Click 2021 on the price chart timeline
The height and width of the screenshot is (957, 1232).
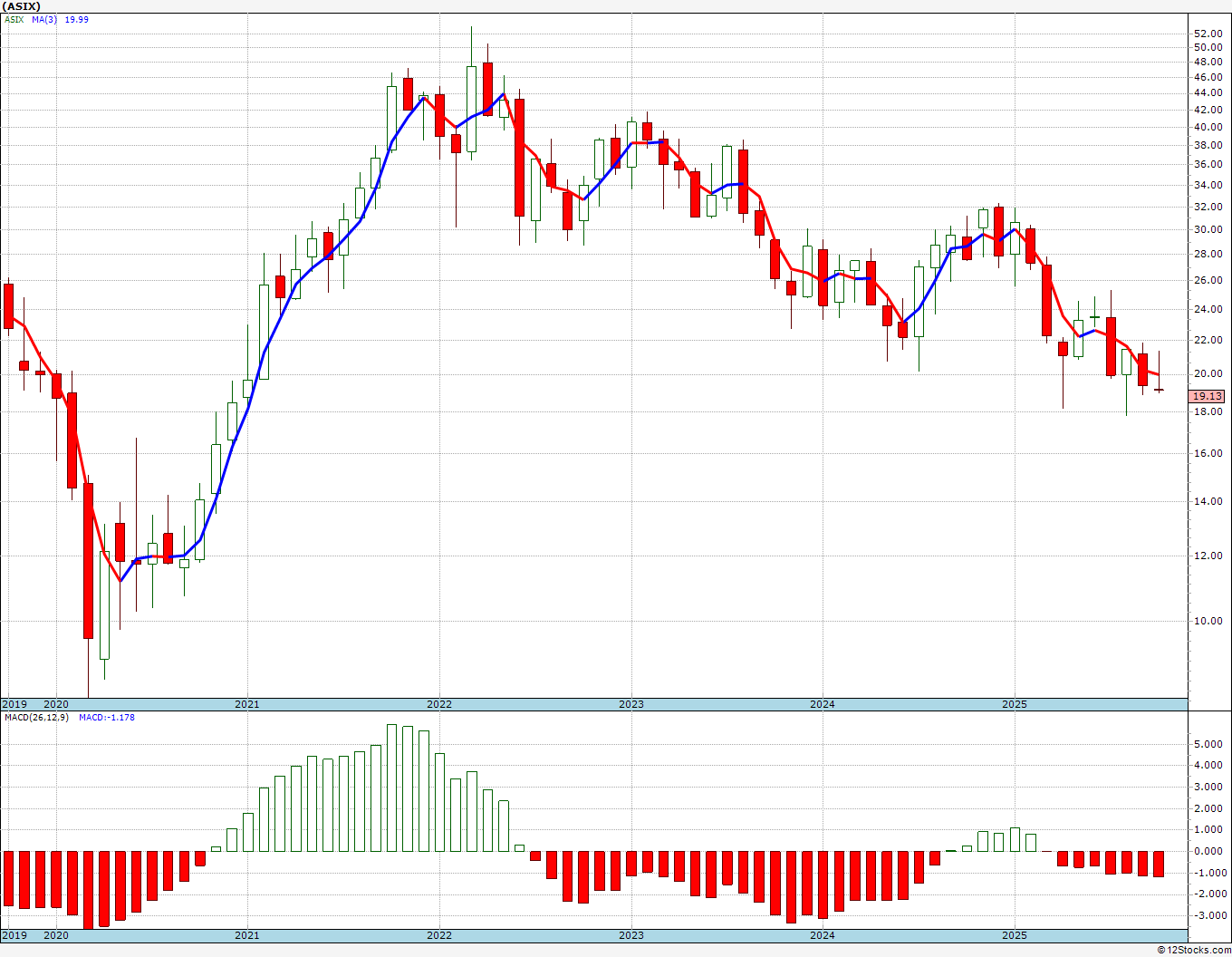[247, 704]
